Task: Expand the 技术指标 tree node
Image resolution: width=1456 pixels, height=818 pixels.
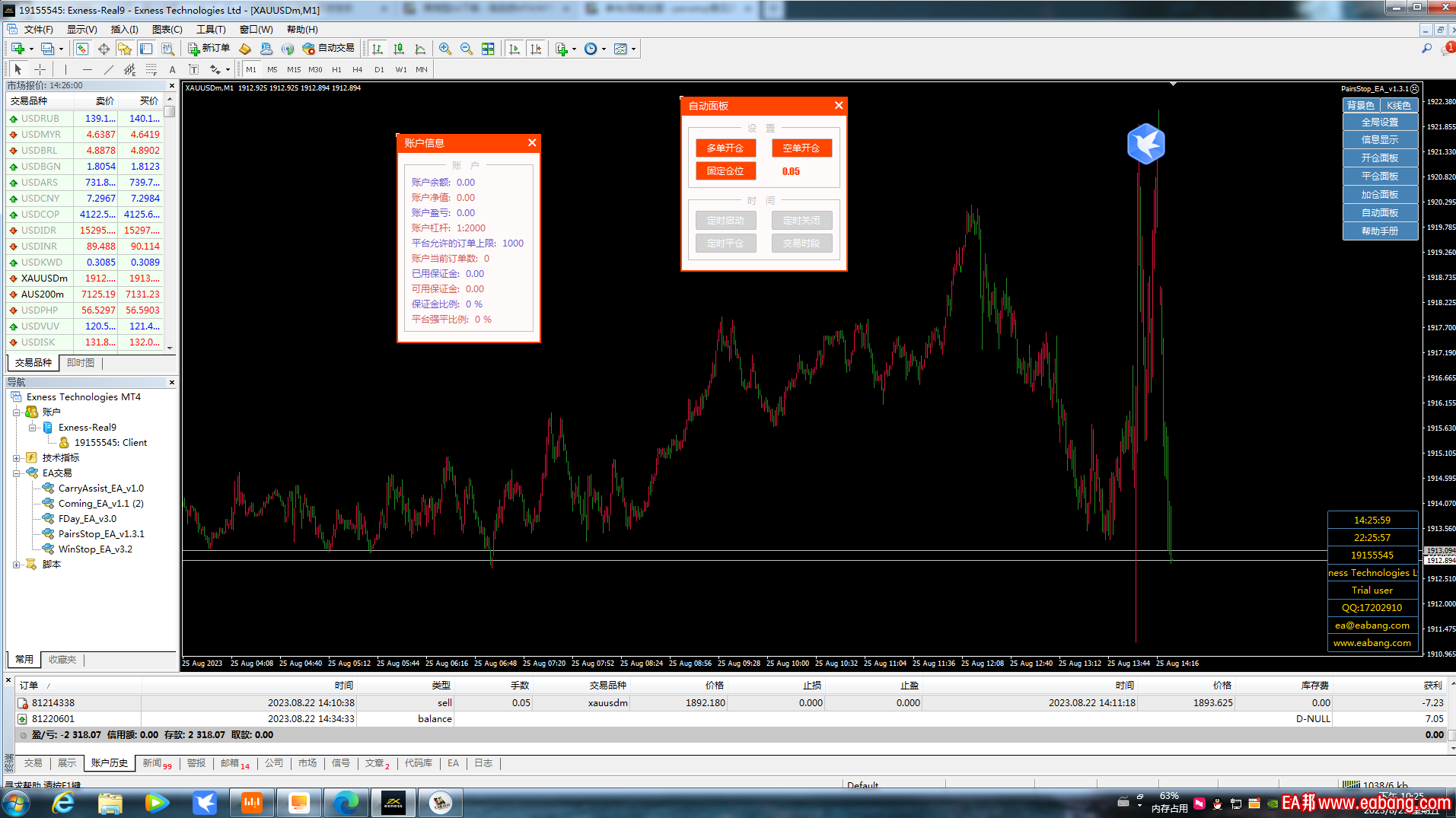Action: (x=16, y=458)
